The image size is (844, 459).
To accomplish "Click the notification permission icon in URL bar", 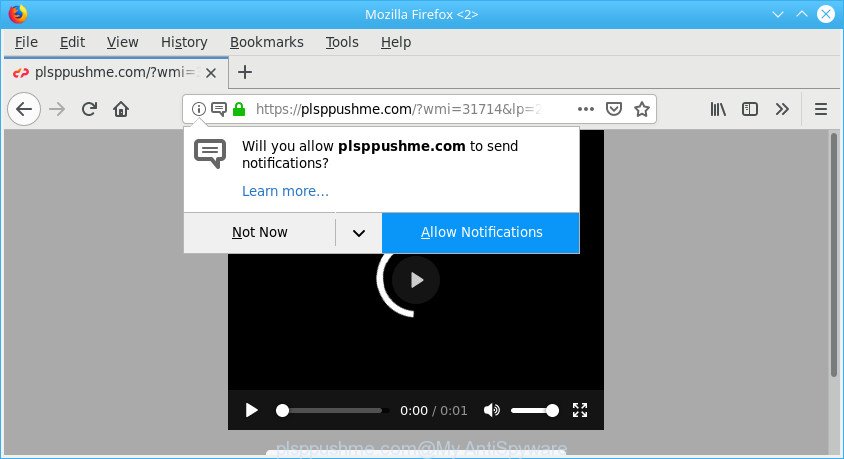I will (x=219, y=109).
